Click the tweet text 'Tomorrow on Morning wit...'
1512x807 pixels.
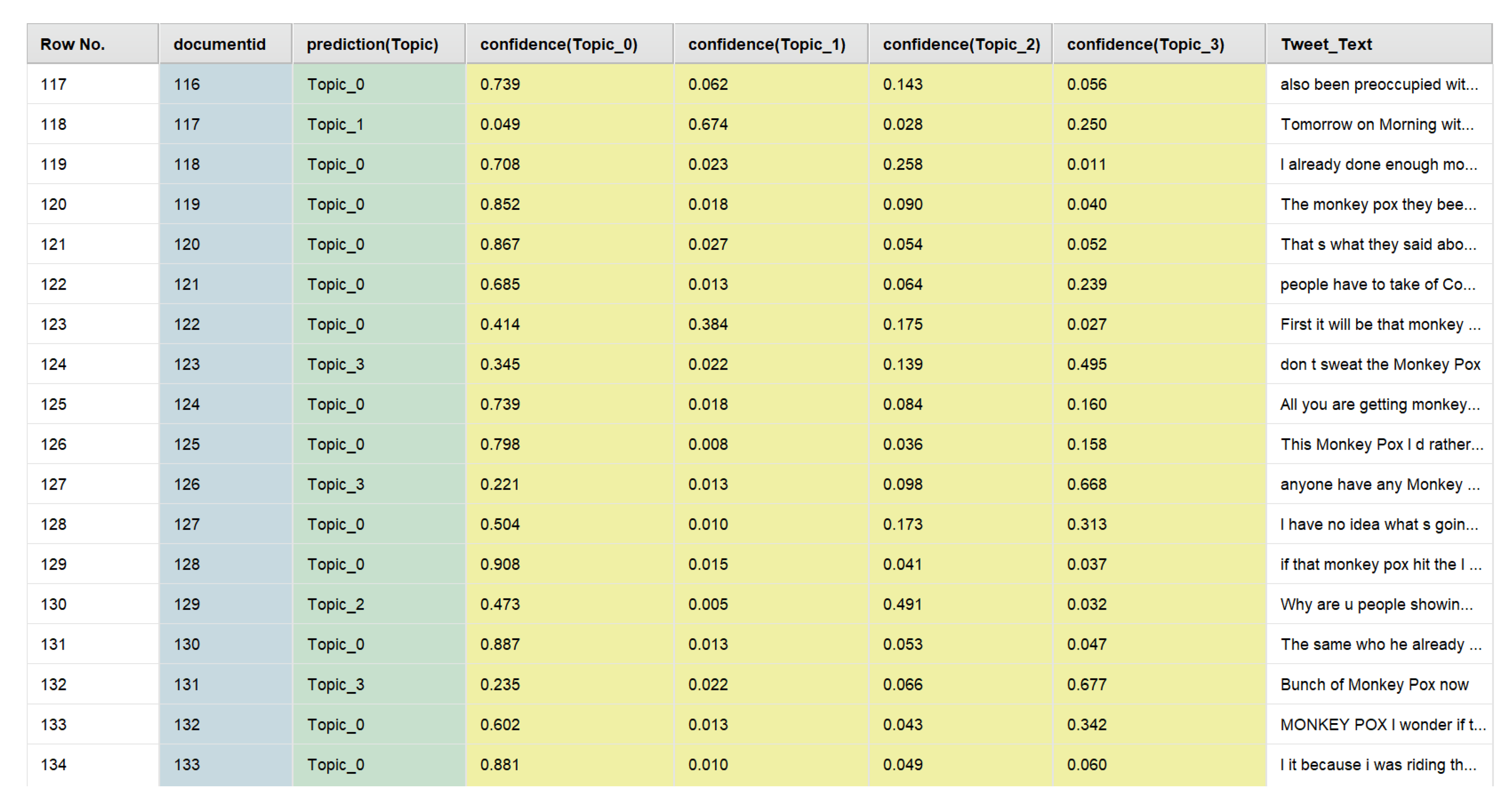[1376, 124]
